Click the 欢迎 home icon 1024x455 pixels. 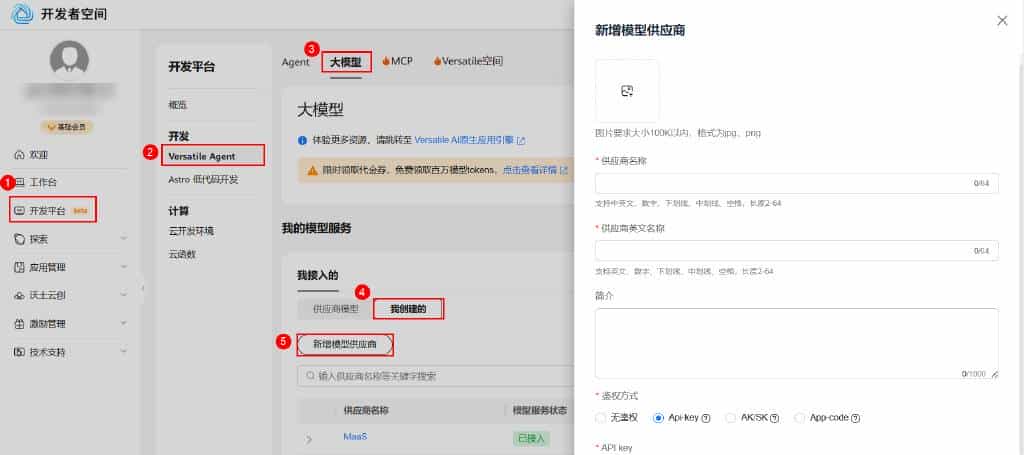(19, 155)
